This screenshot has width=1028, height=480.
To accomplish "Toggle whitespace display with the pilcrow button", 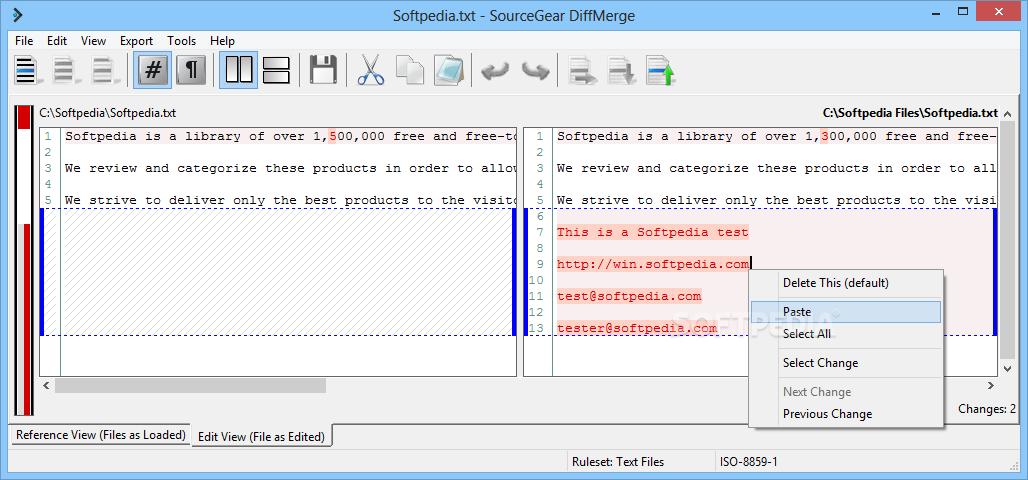I will [x=191, y=70].
